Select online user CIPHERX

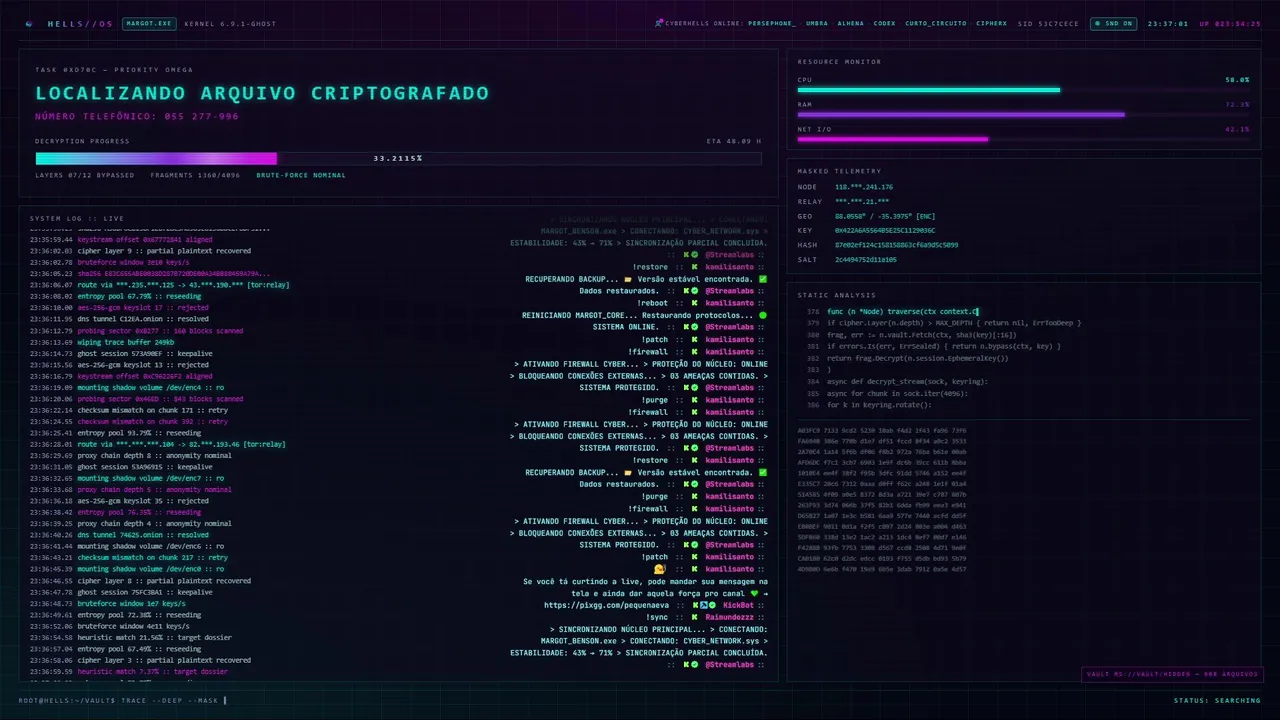coord(992,23)
